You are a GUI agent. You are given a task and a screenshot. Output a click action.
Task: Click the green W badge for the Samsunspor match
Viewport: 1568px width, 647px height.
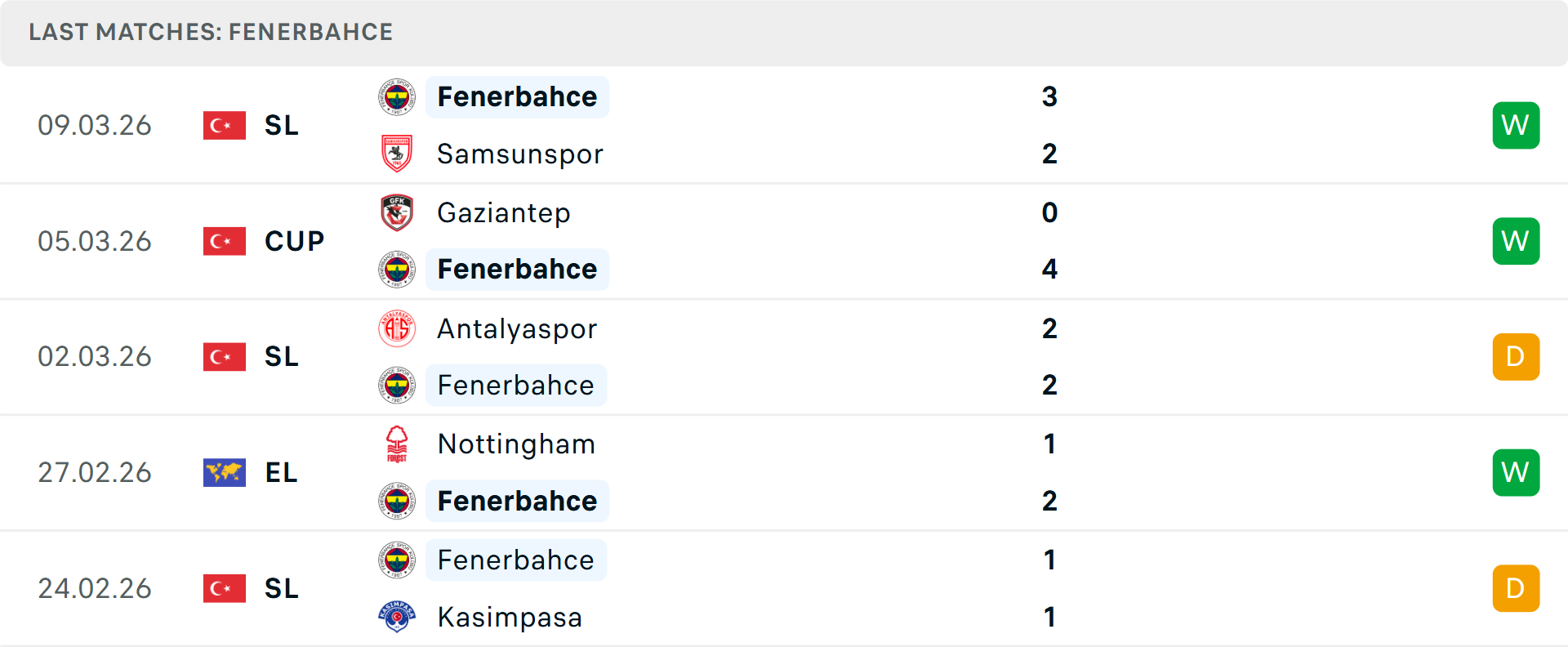coord(1516,125)
